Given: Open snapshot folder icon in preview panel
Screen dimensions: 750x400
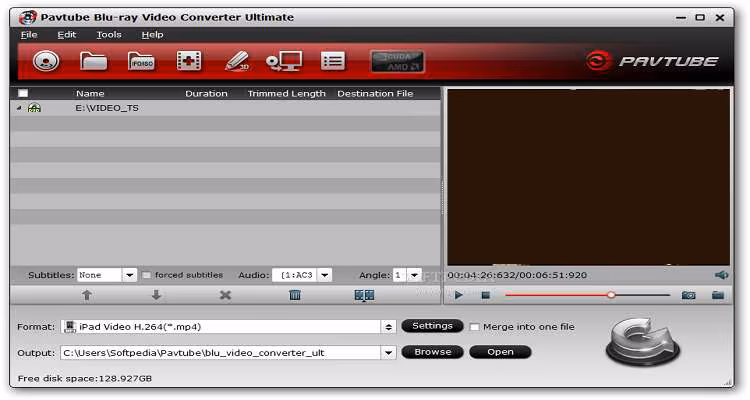Looking at the screenshot, I should point(718,295).
